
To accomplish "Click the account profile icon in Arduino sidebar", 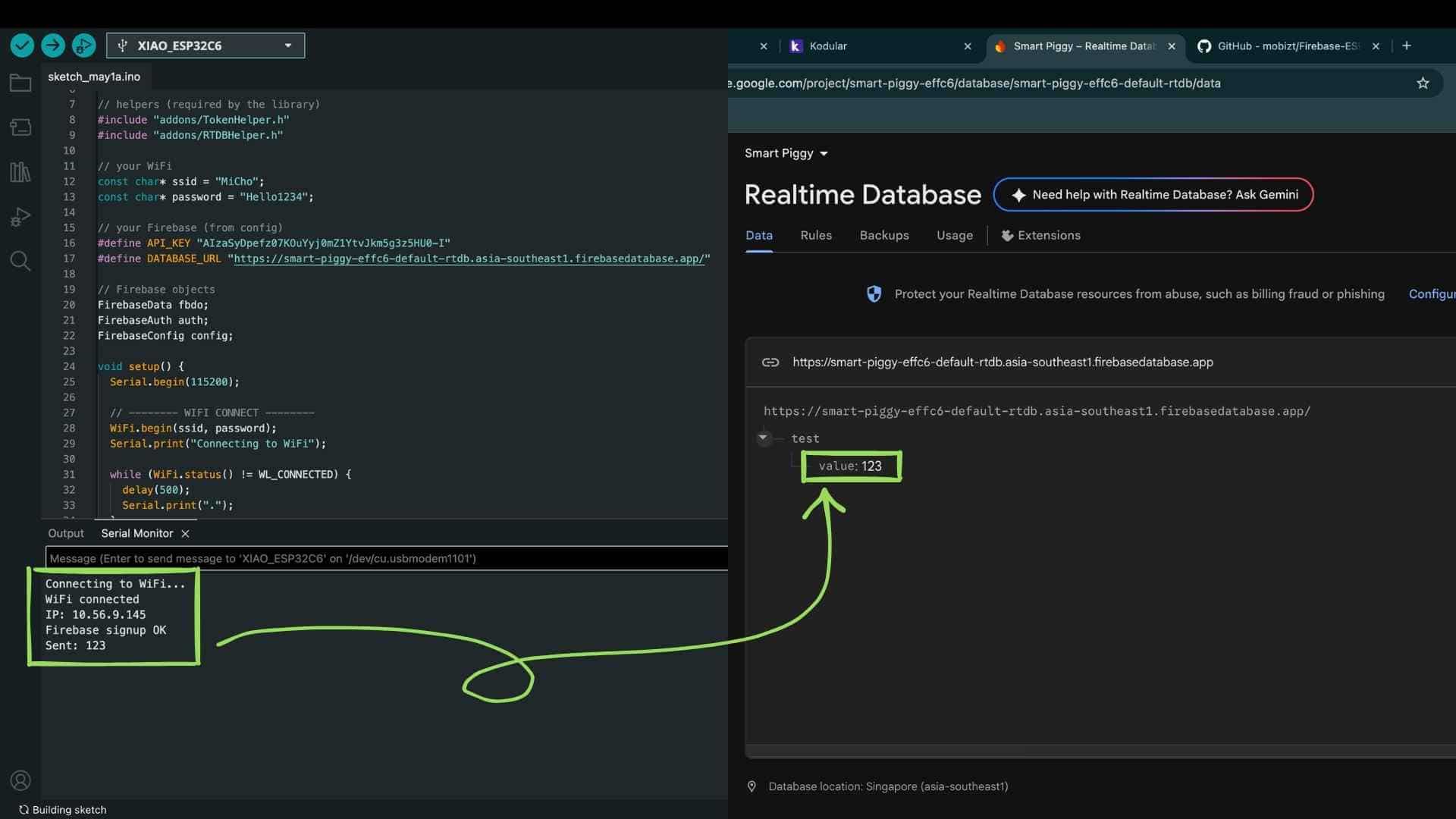I will point(20,780).
